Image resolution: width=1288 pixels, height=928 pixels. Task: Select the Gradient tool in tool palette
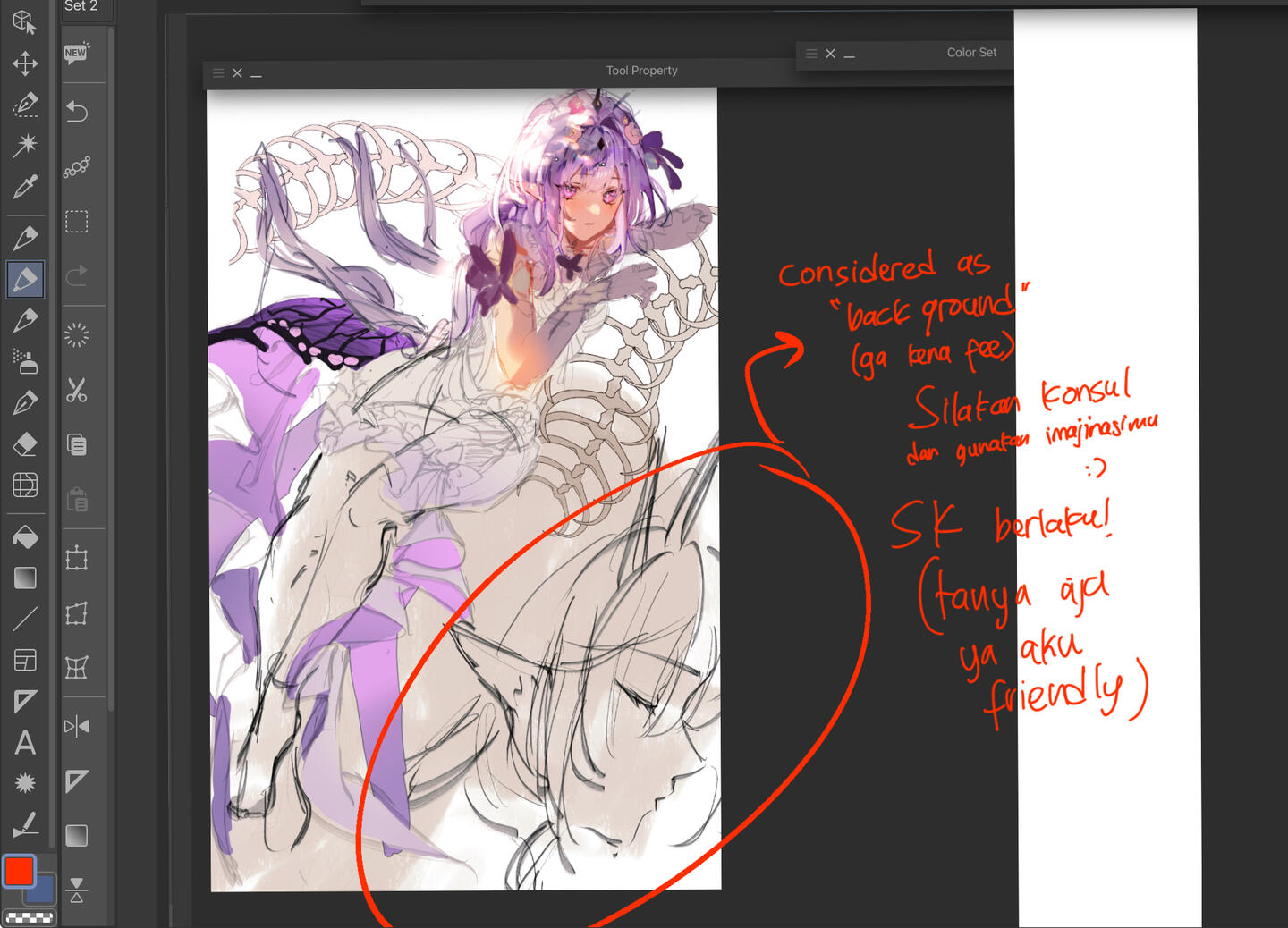click(25, 578)
